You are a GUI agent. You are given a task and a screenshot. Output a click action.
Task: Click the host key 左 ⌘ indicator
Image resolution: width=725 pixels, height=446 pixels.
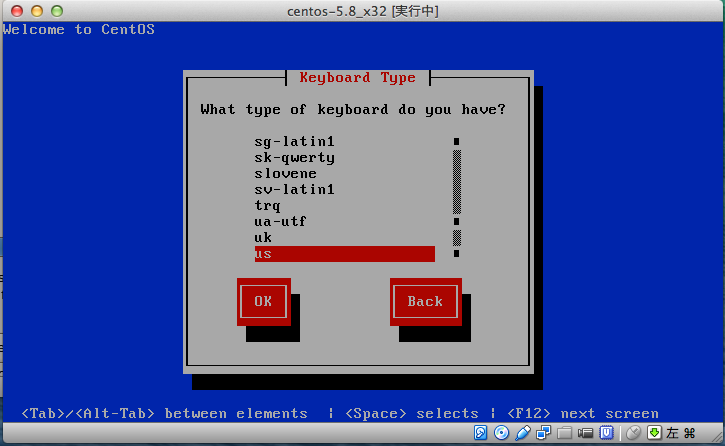pyautogui.click(x=681, y=433)
